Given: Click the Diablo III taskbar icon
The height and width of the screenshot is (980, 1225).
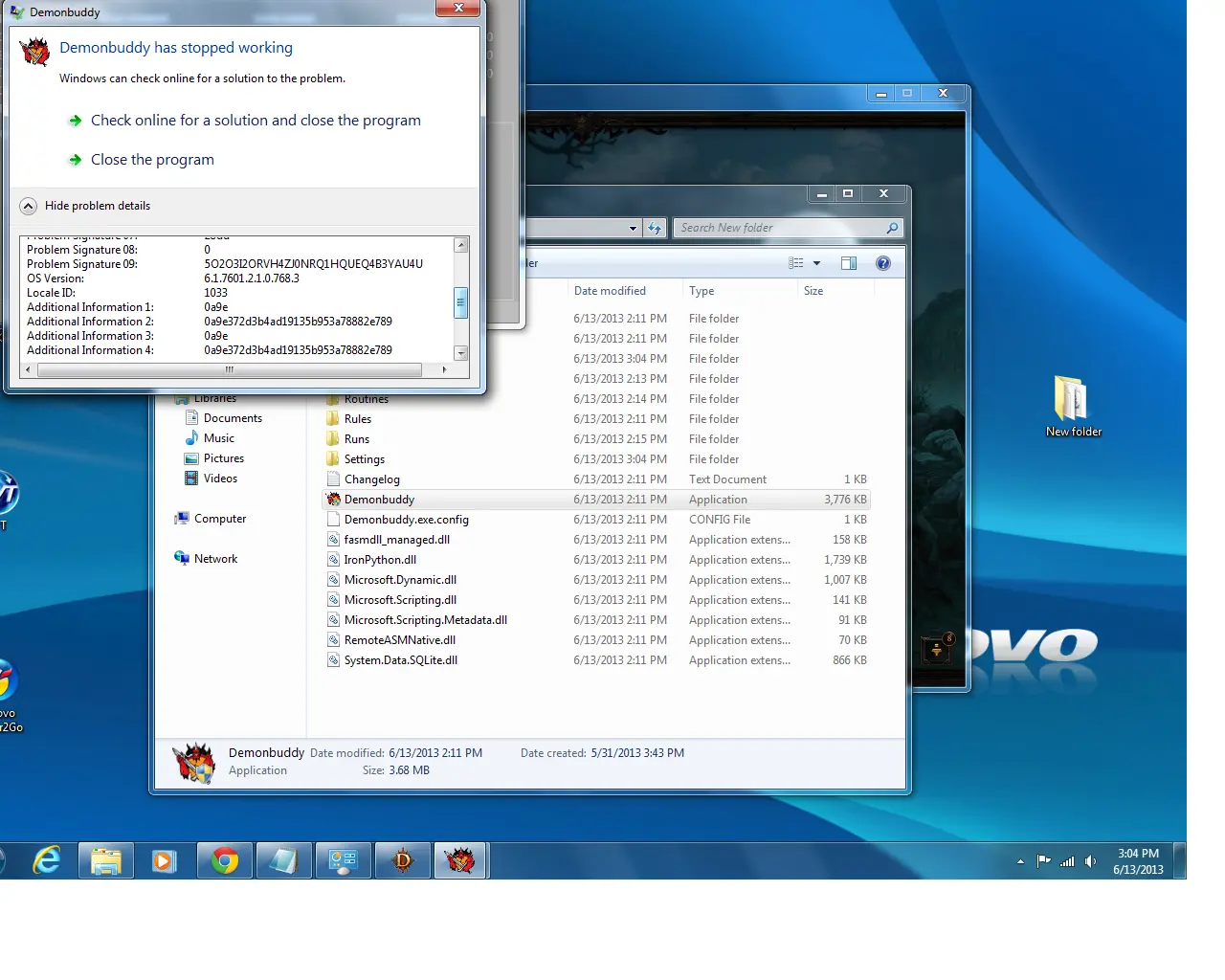Looking at the screenshot, I should pos(403,861).
